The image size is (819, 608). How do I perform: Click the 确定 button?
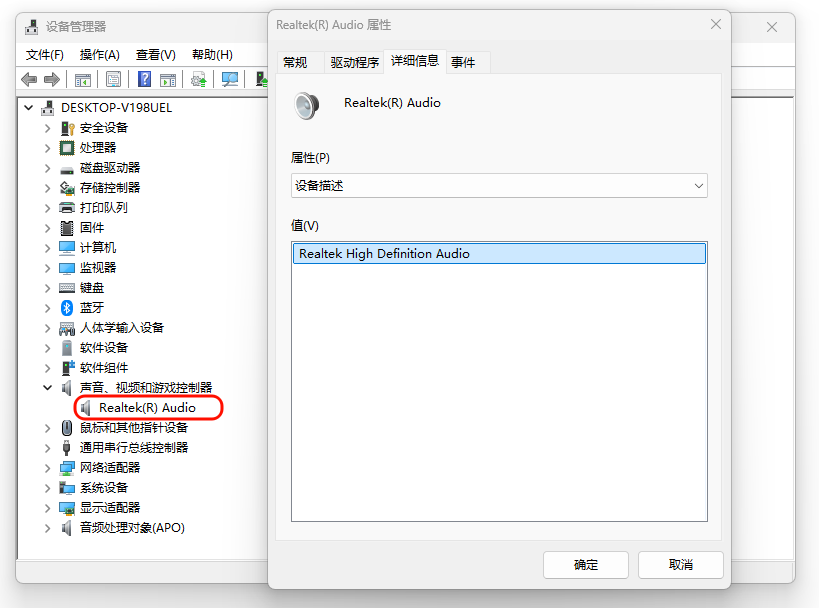tap(586, 565)
